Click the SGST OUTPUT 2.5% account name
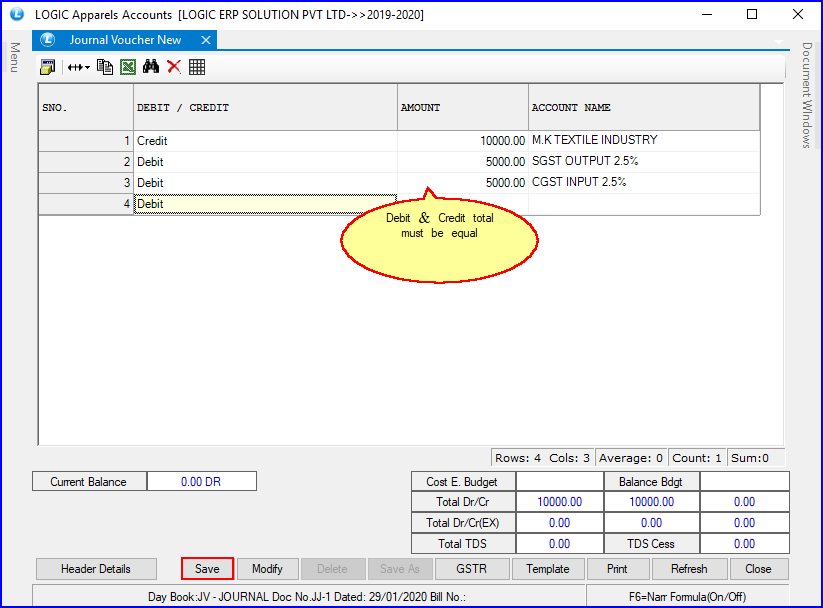This screenshot has height=608, width=823. tap(644, 162)
